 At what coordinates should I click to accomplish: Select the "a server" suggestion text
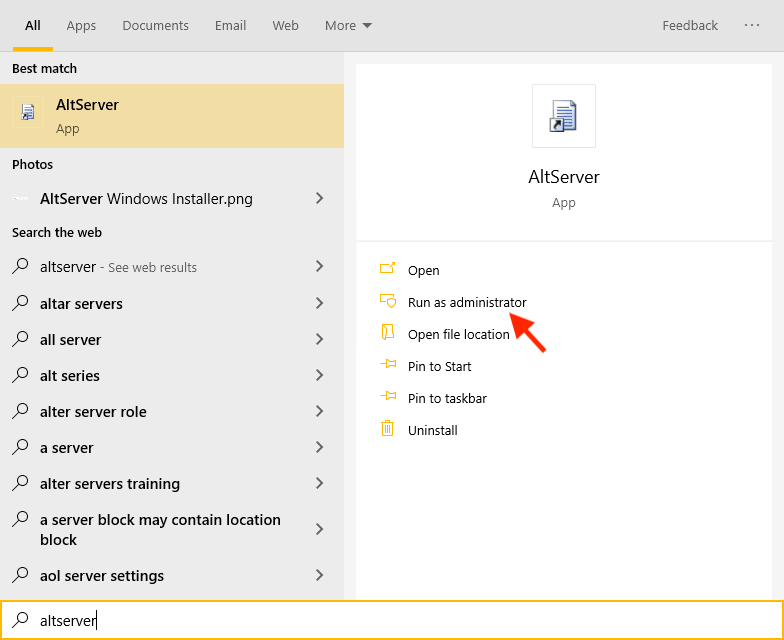[66, 448]
